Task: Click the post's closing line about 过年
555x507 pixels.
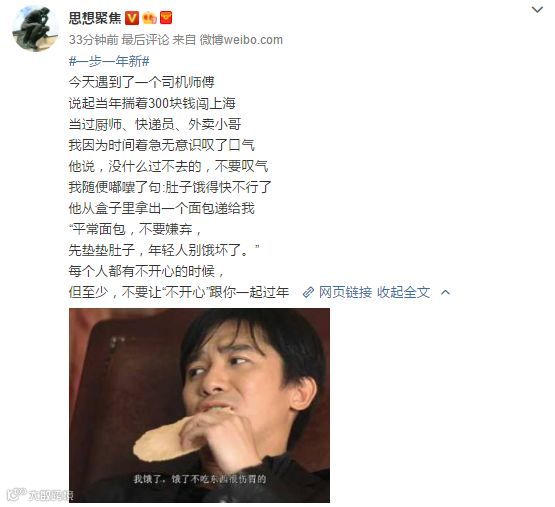Action: [179, 292]
